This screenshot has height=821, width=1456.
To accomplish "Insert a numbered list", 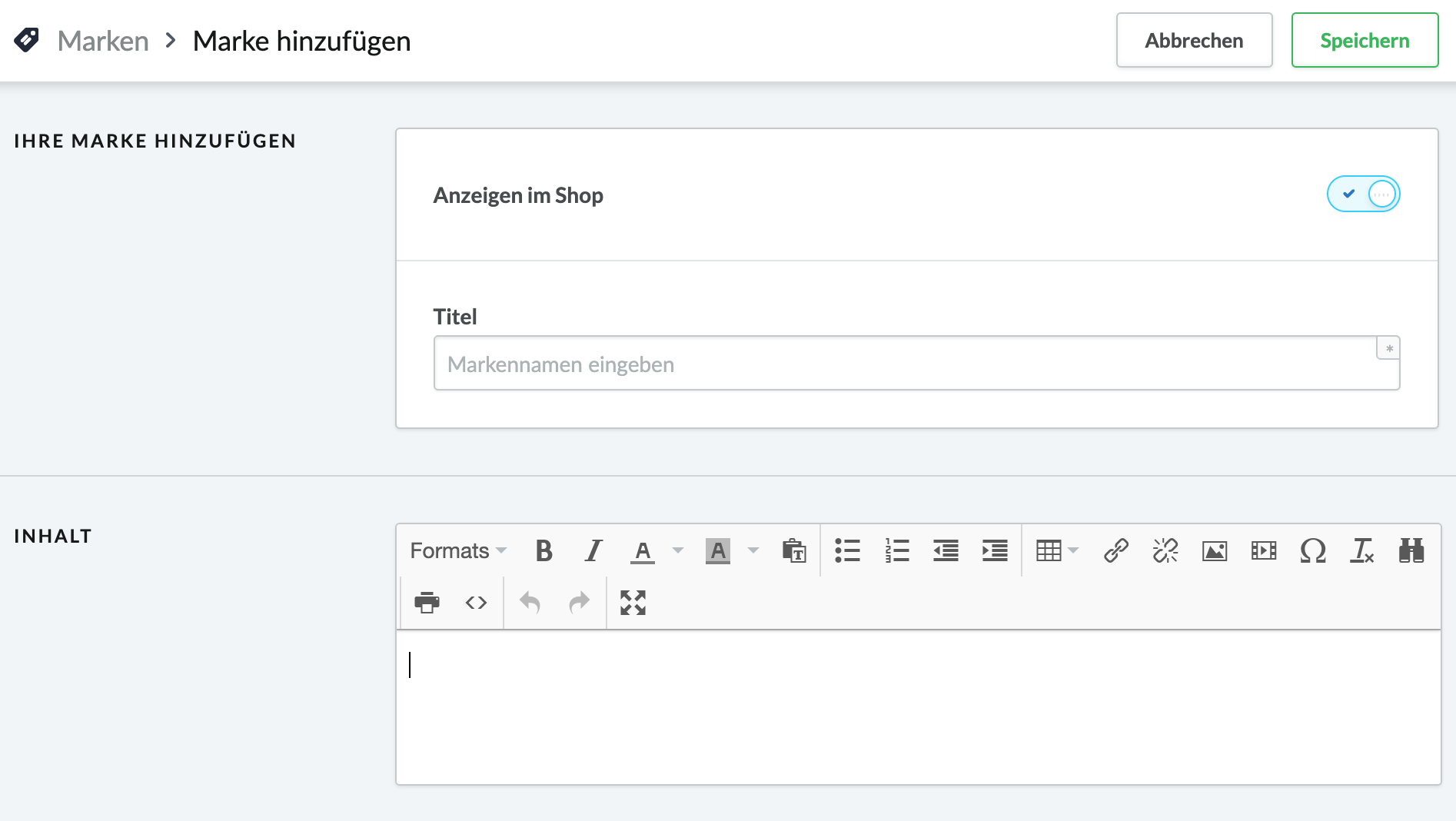I will coord(896,550).
